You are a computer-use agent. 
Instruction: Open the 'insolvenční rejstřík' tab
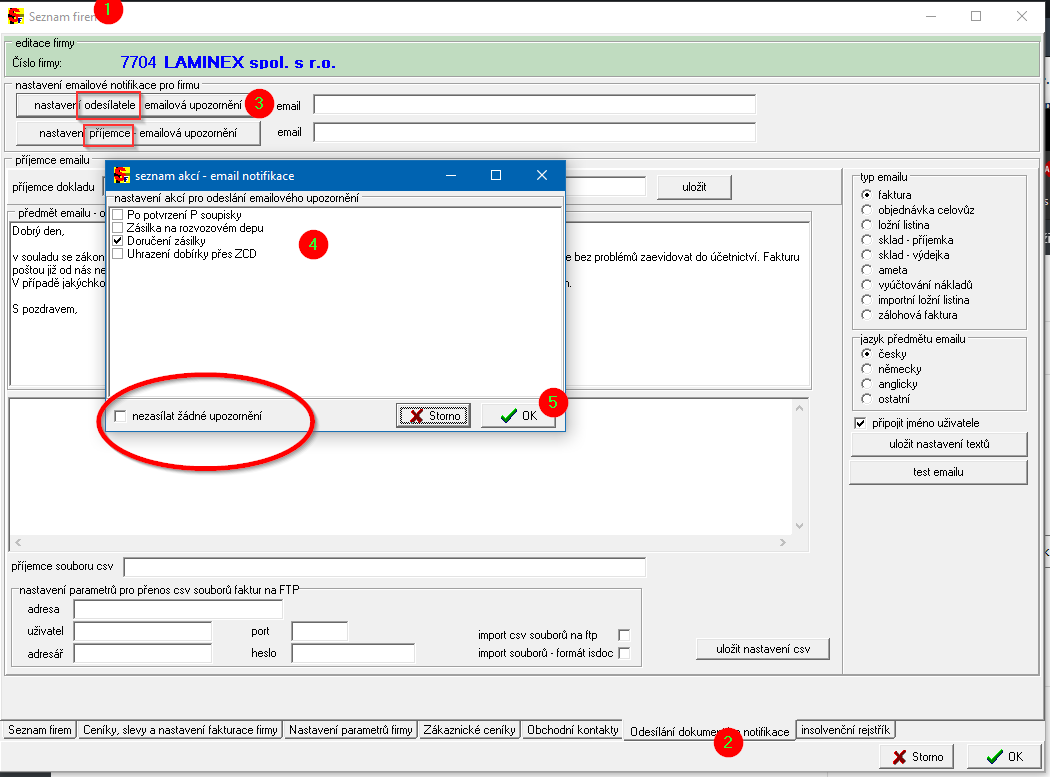pos(845,730)
